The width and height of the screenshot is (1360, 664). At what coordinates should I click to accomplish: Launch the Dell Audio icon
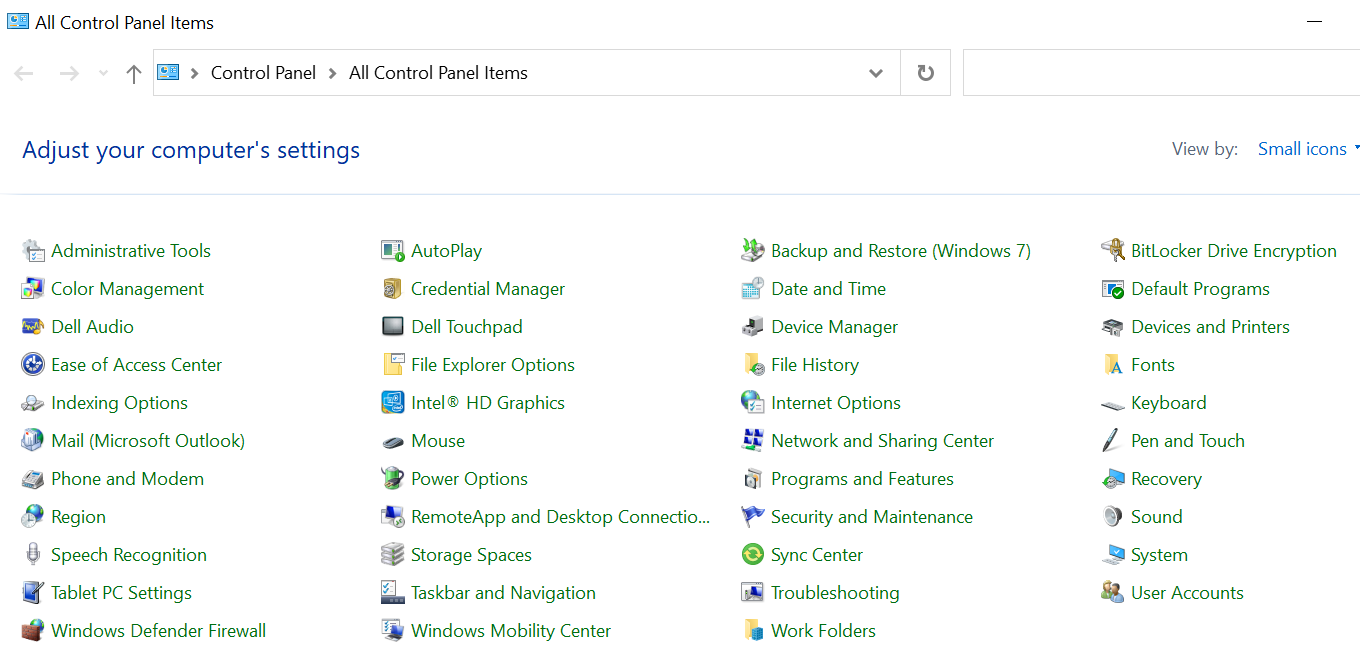pos(33,327)
